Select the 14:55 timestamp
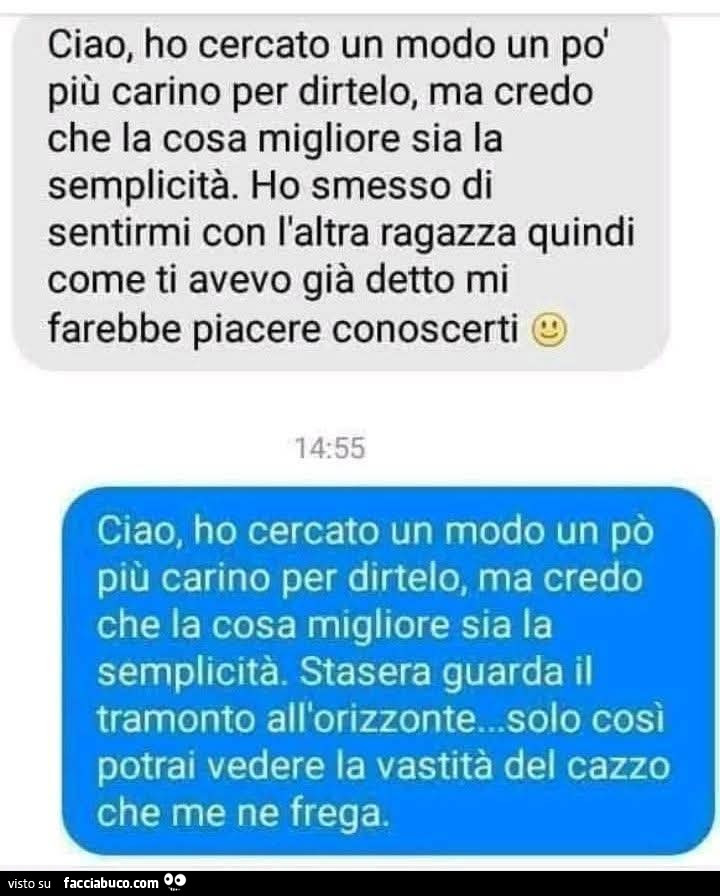720x896 pixels. point(330,448)
